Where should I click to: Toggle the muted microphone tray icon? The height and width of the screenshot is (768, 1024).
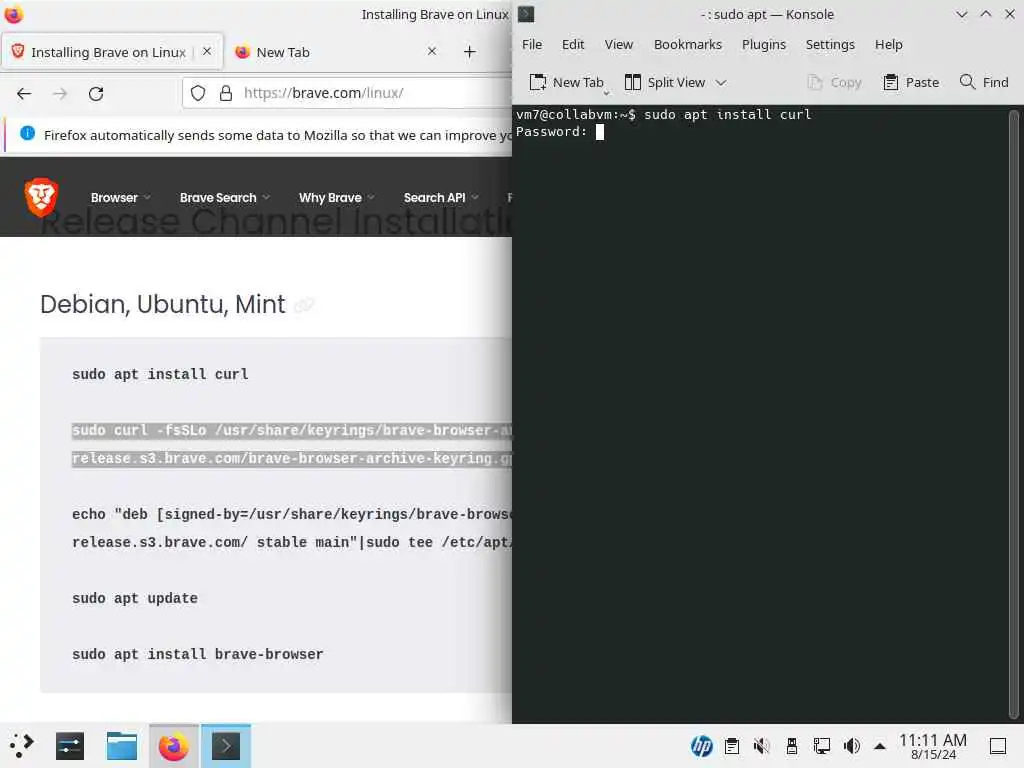click(x=761, y=746)
